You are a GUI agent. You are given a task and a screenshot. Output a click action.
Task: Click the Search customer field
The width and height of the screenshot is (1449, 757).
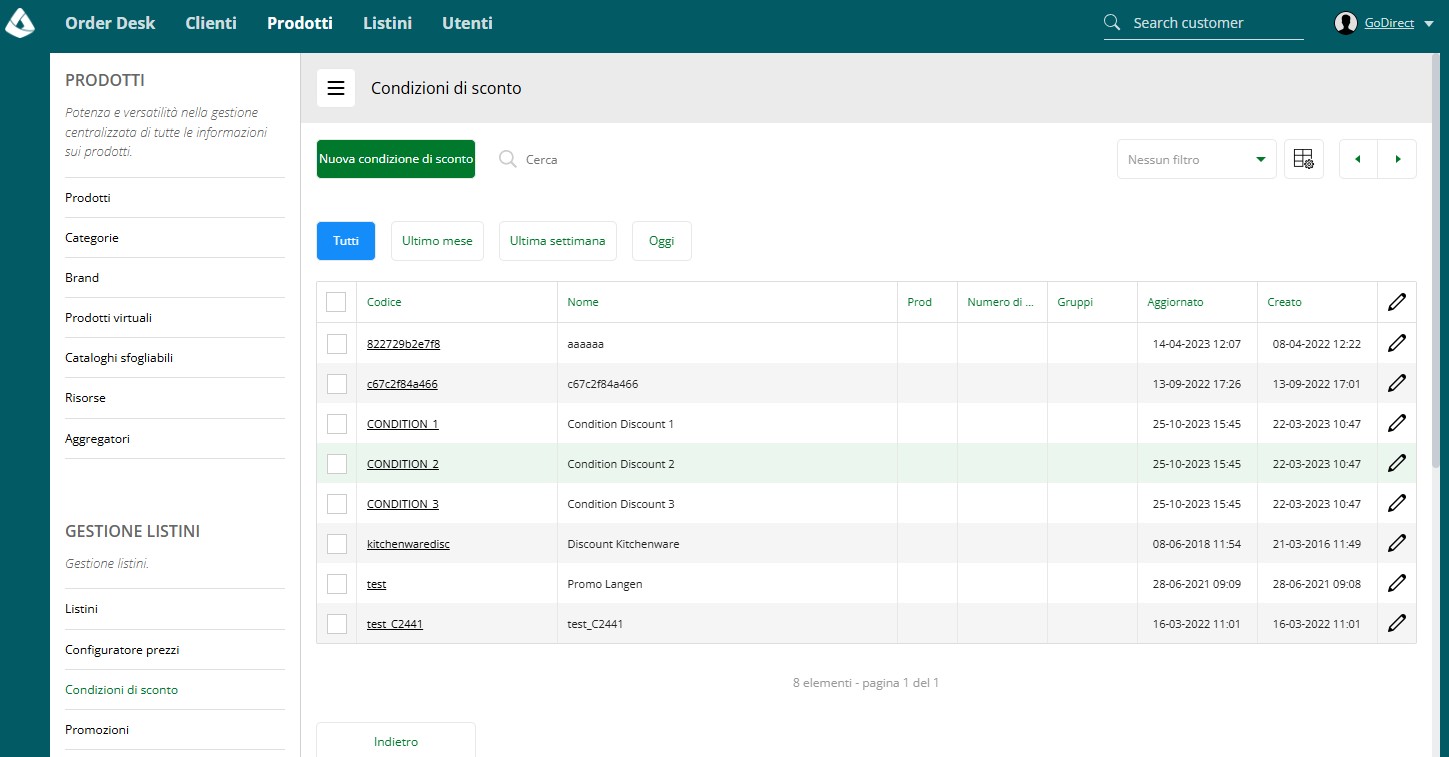pyautogui.click(x=1204, y=23)
